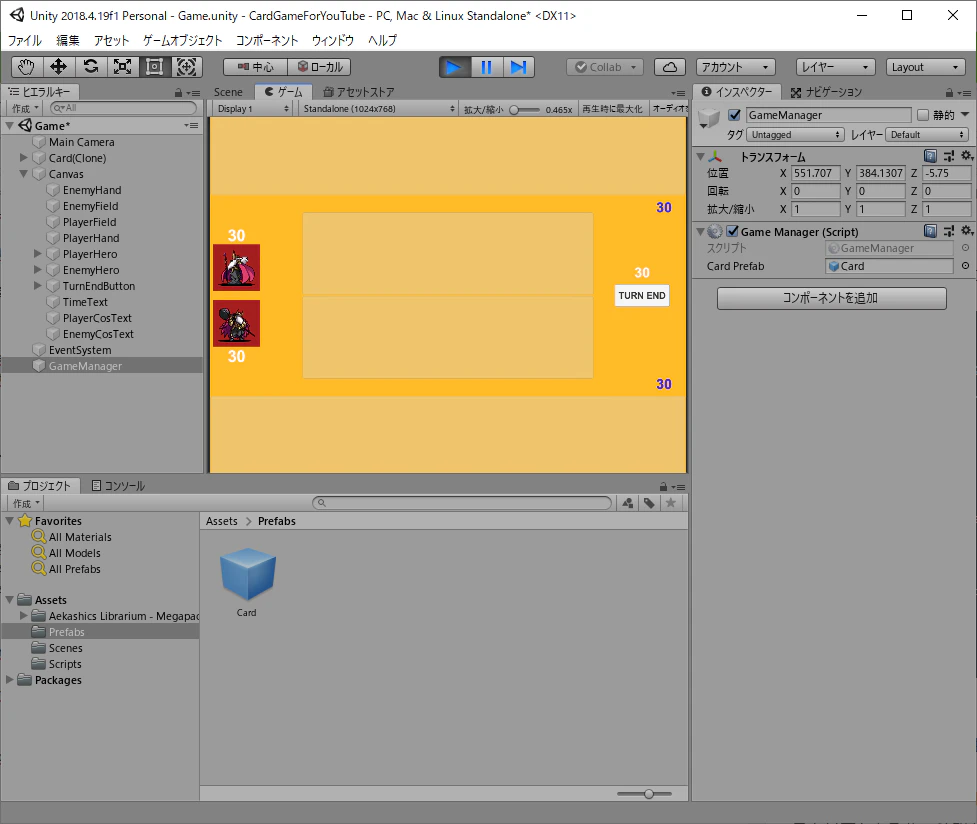This screenshot has width=977, height=824.
Task: Open the Untagged tag dropdown
Action: (x=795, y=135)
